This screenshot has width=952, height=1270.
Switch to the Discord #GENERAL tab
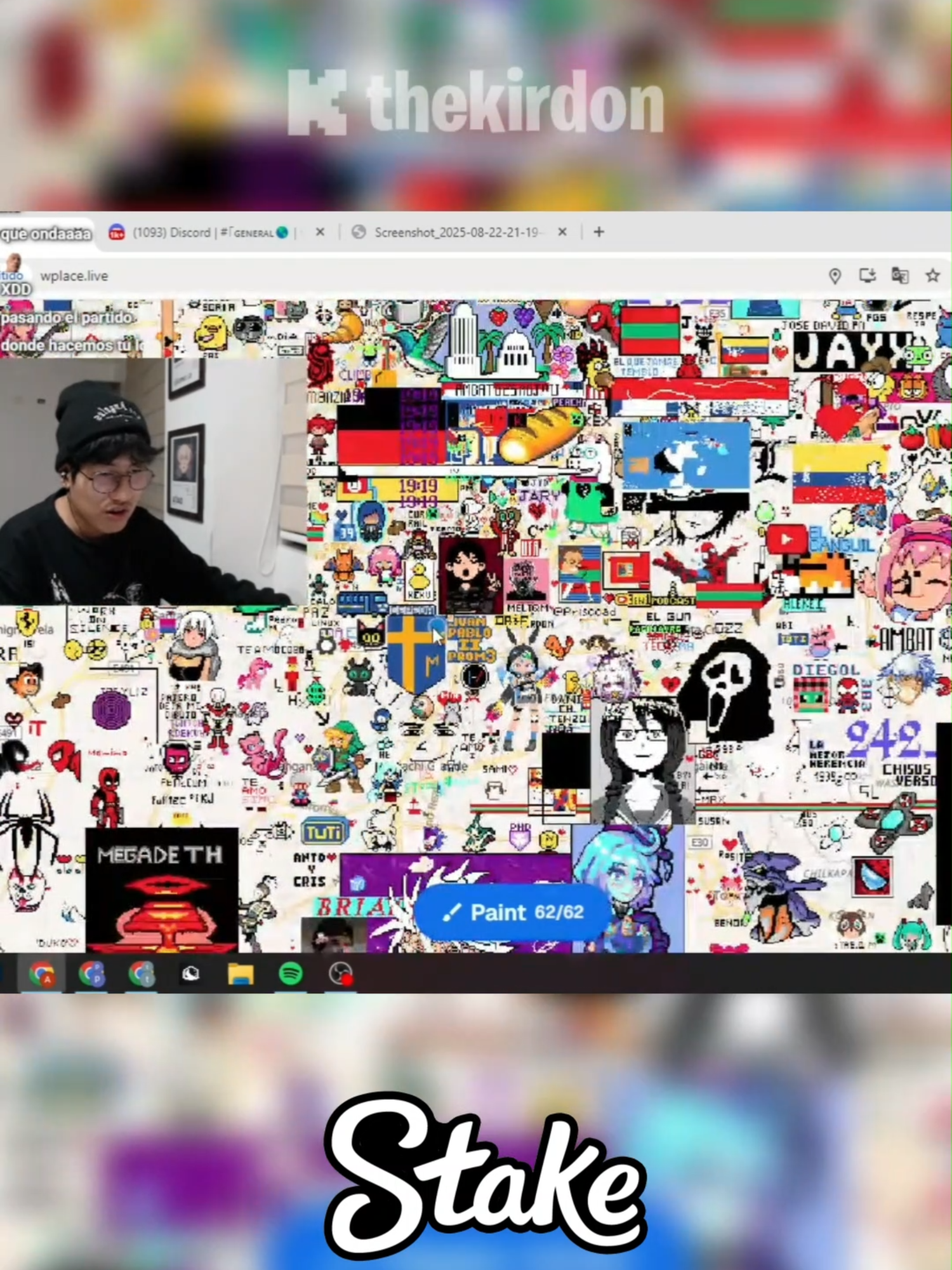[203, 232]
